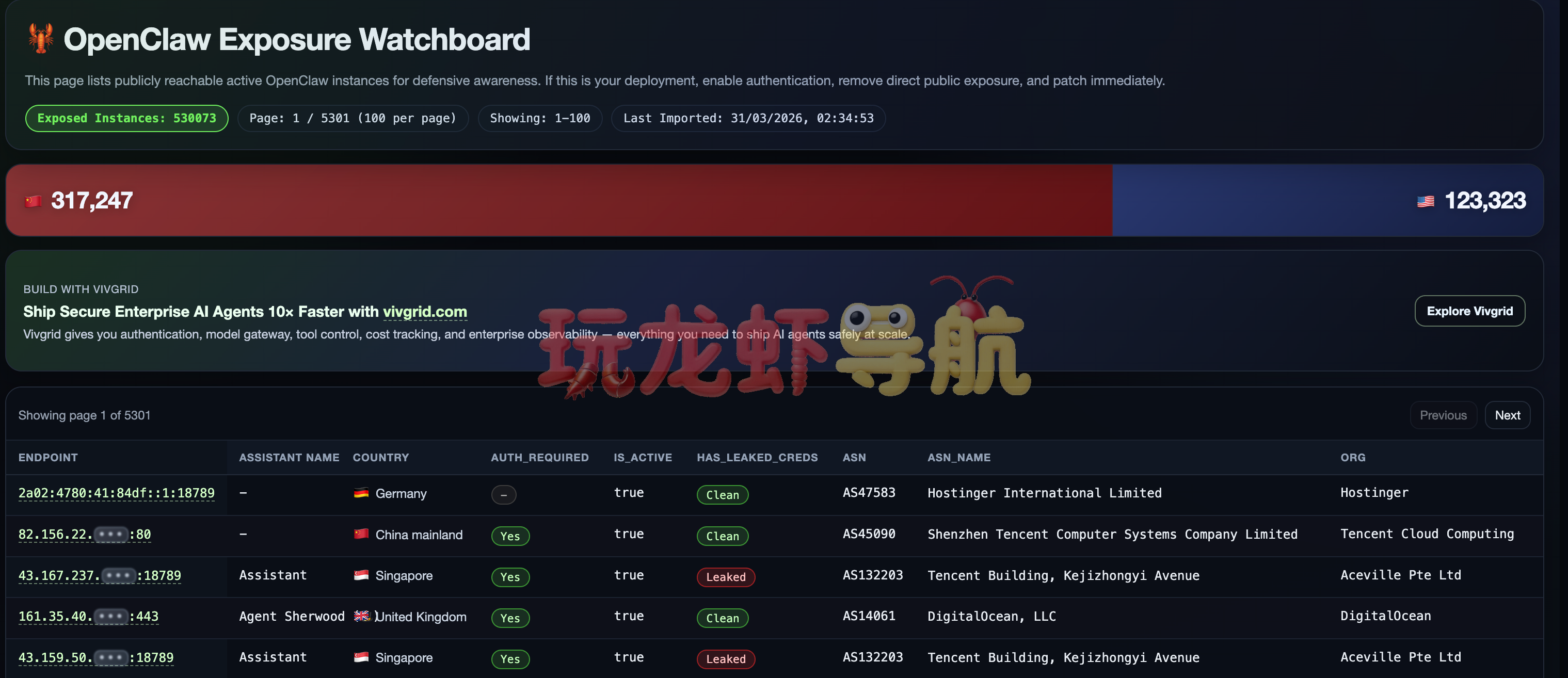Open endpoint 43.167.237 port 18789
1568x678 pixels.
coord(99,575)
